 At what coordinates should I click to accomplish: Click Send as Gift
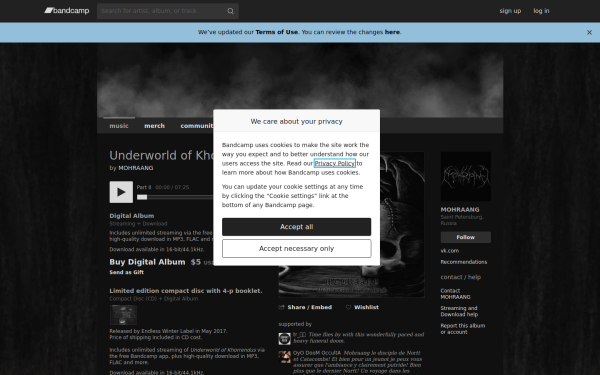point(127,272)
